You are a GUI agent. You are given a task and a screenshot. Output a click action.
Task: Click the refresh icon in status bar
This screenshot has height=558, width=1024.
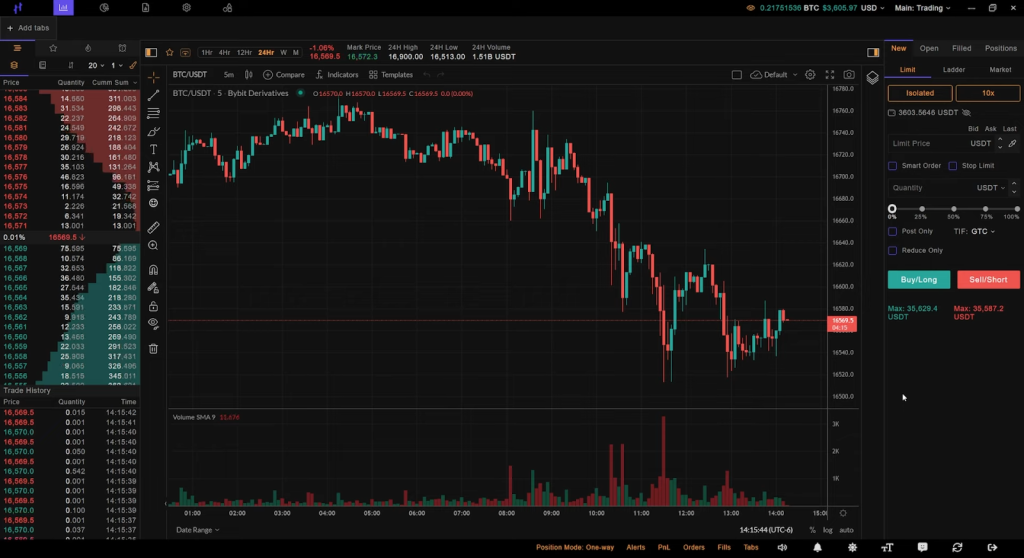(x=957, y=548)
